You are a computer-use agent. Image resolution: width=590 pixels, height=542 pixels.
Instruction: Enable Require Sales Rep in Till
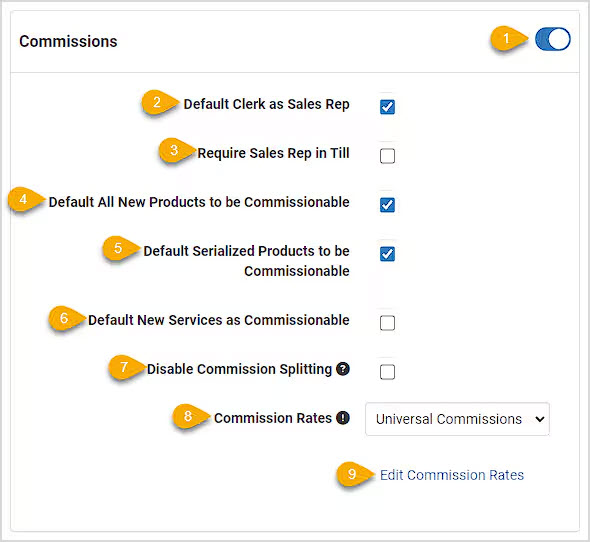click(387, 156)
